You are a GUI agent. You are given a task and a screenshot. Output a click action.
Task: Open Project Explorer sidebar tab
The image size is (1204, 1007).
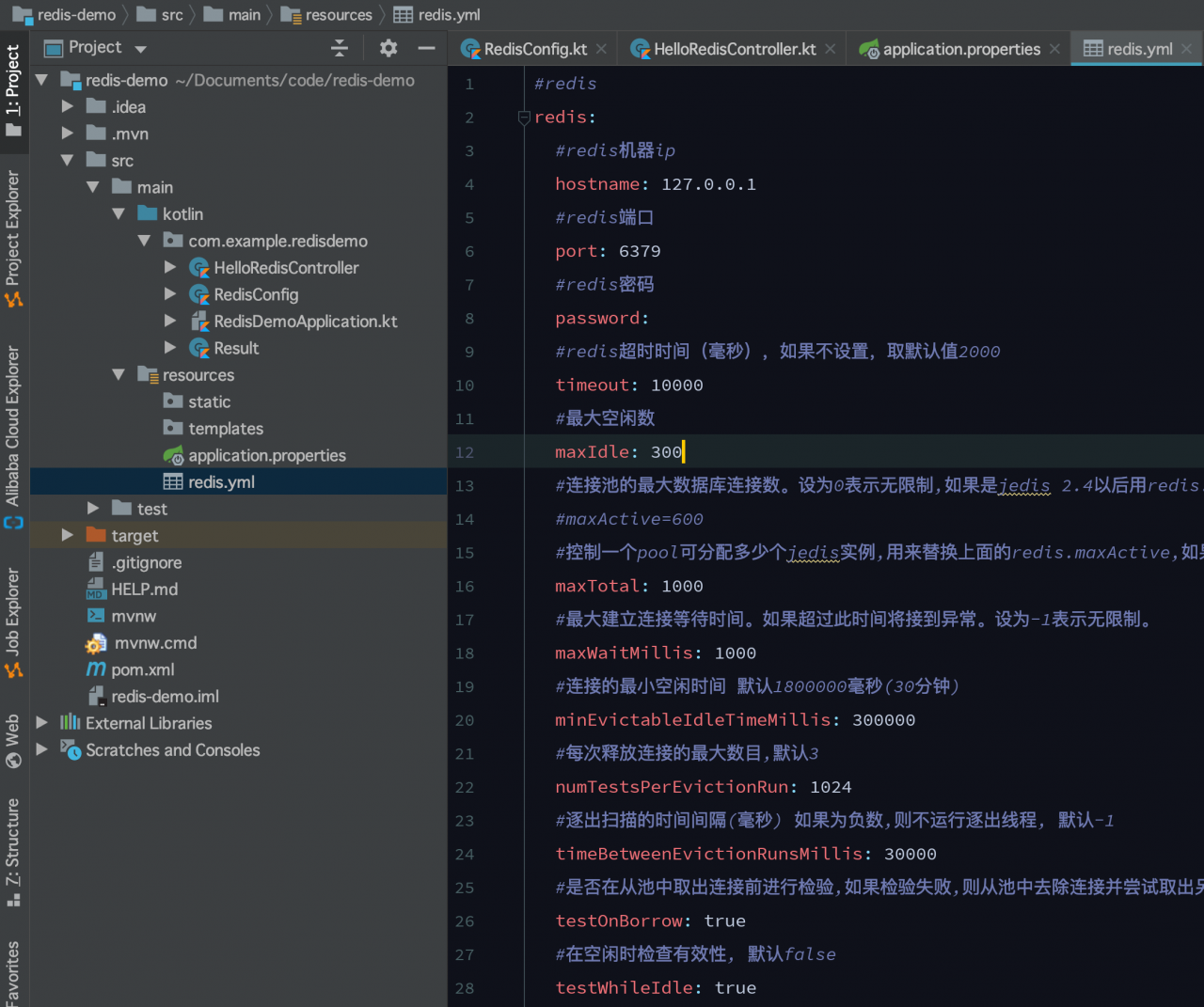point(13,239)
